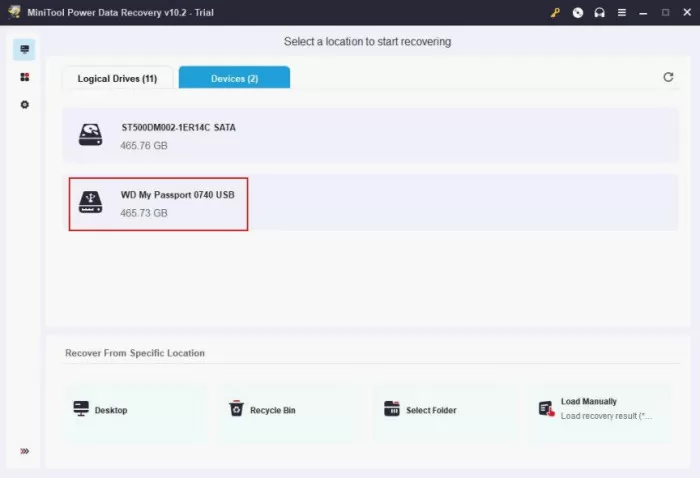This screenshot has height=478, width=700.
Task: Select the ST500DM002-1ER14C SATA disk
Action: (370, 136)
